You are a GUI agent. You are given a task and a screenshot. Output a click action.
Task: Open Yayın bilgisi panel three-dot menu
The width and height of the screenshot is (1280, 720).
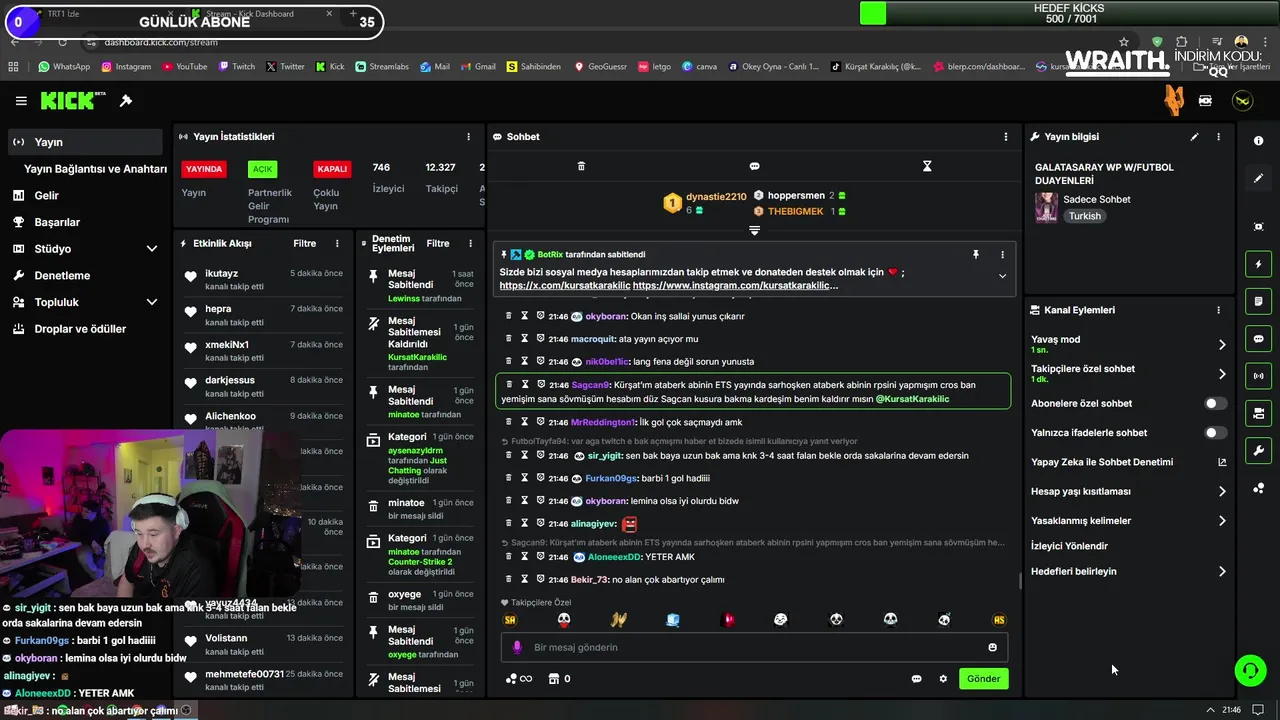[x=1218, y=137]
